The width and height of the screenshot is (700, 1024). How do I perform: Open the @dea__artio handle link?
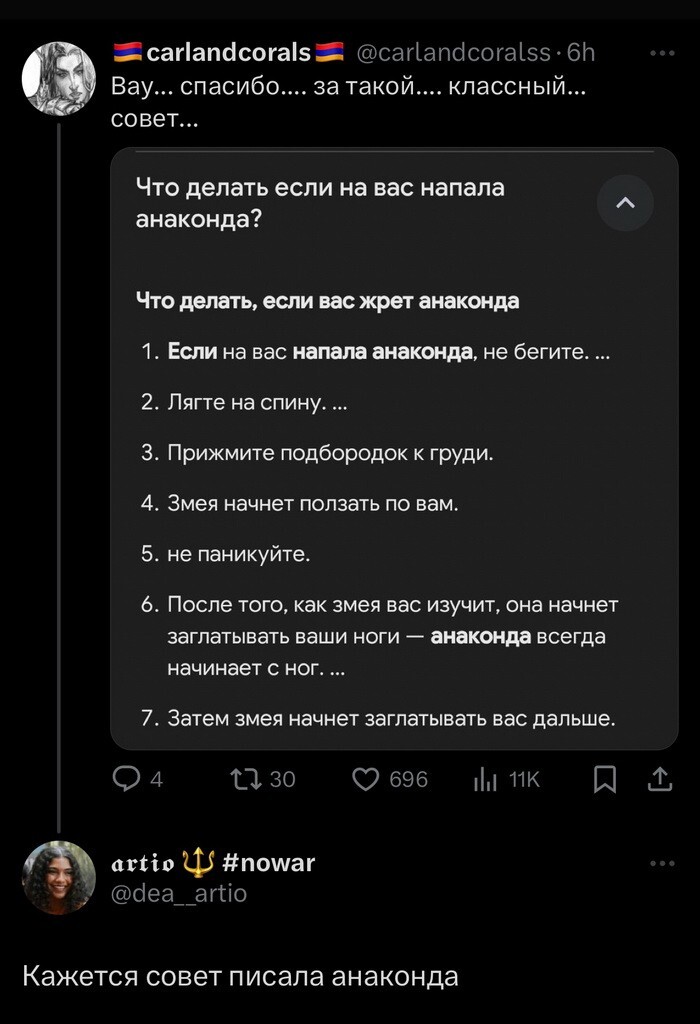point(178,893)
